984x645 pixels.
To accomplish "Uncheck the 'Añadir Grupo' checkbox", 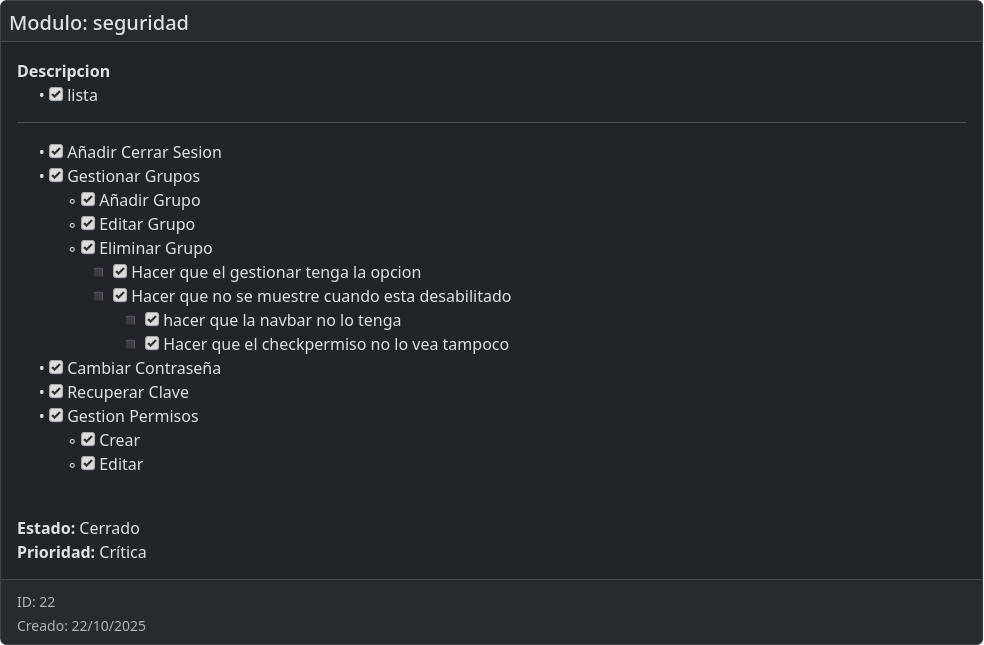I will pyautogui.click(x=88, y=200).
